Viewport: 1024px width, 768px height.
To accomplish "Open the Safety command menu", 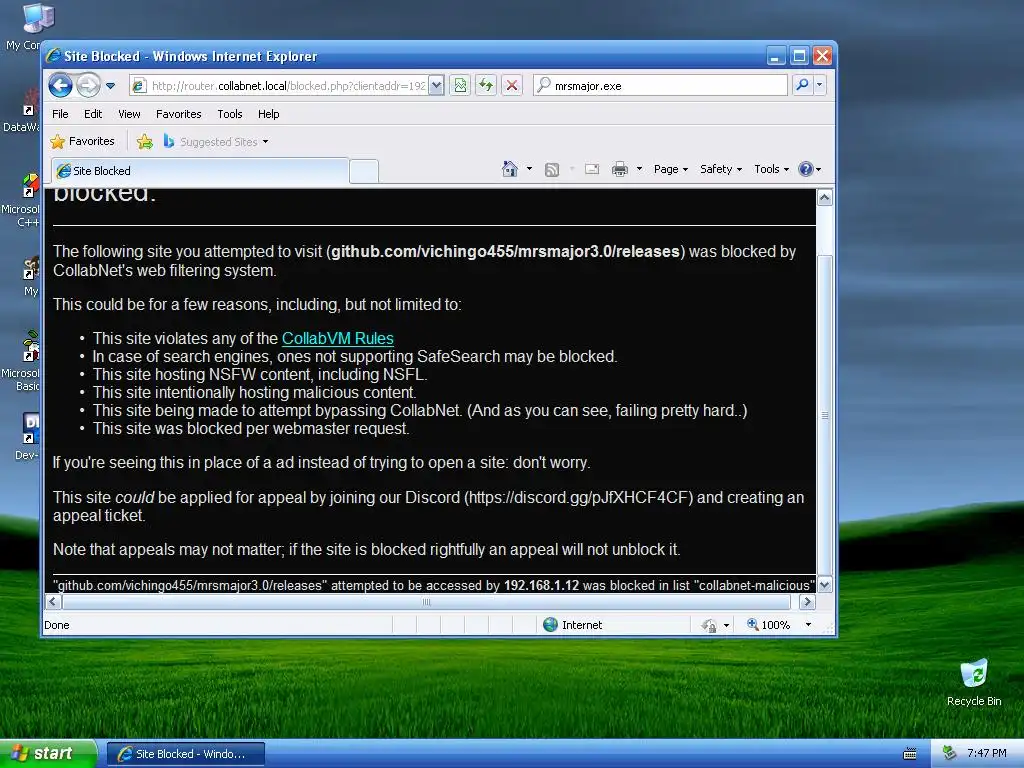I will (x=721, y=169).
